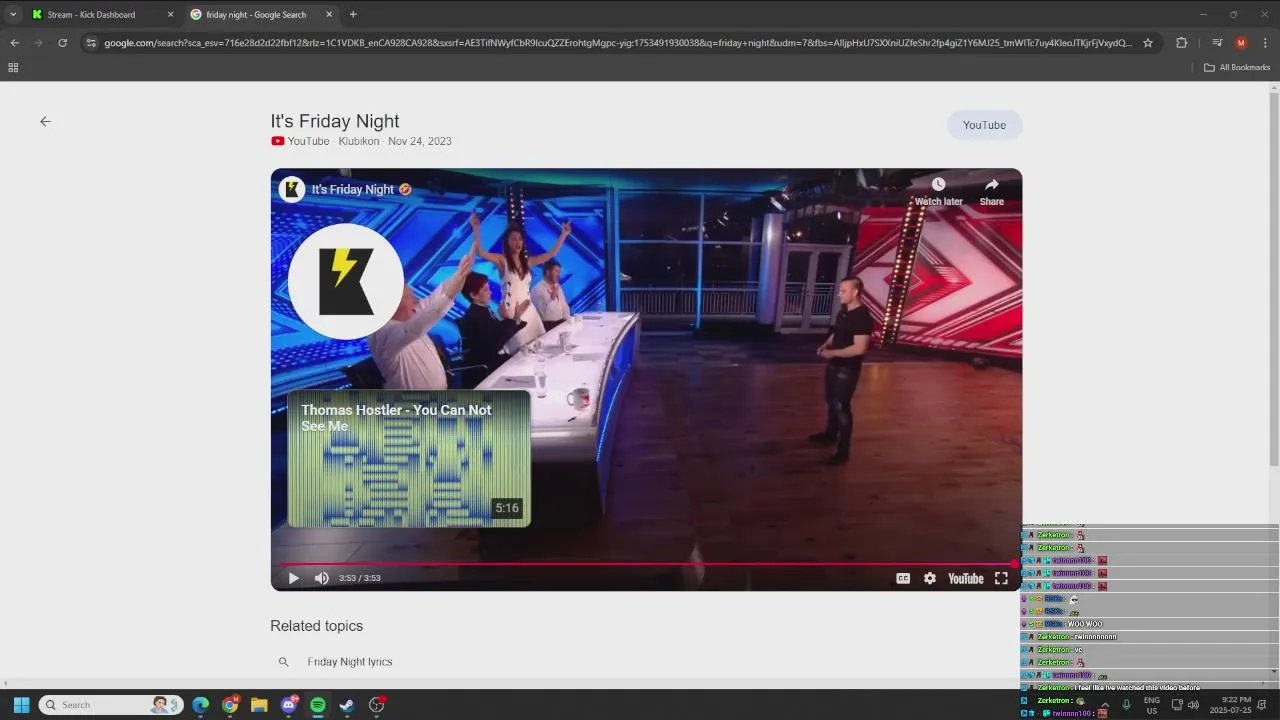
Task: Click the address bar URL
Action: [617, 43]
